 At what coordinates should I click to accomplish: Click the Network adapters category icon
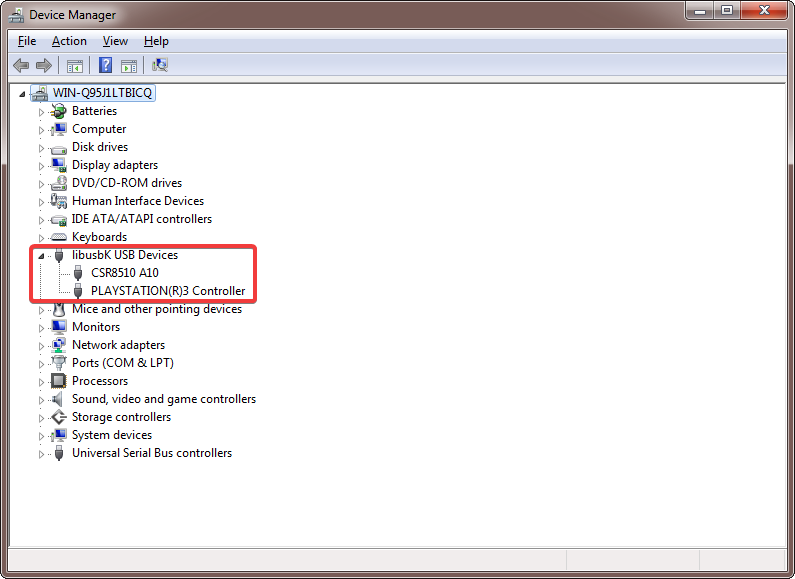tap(59, 345)
